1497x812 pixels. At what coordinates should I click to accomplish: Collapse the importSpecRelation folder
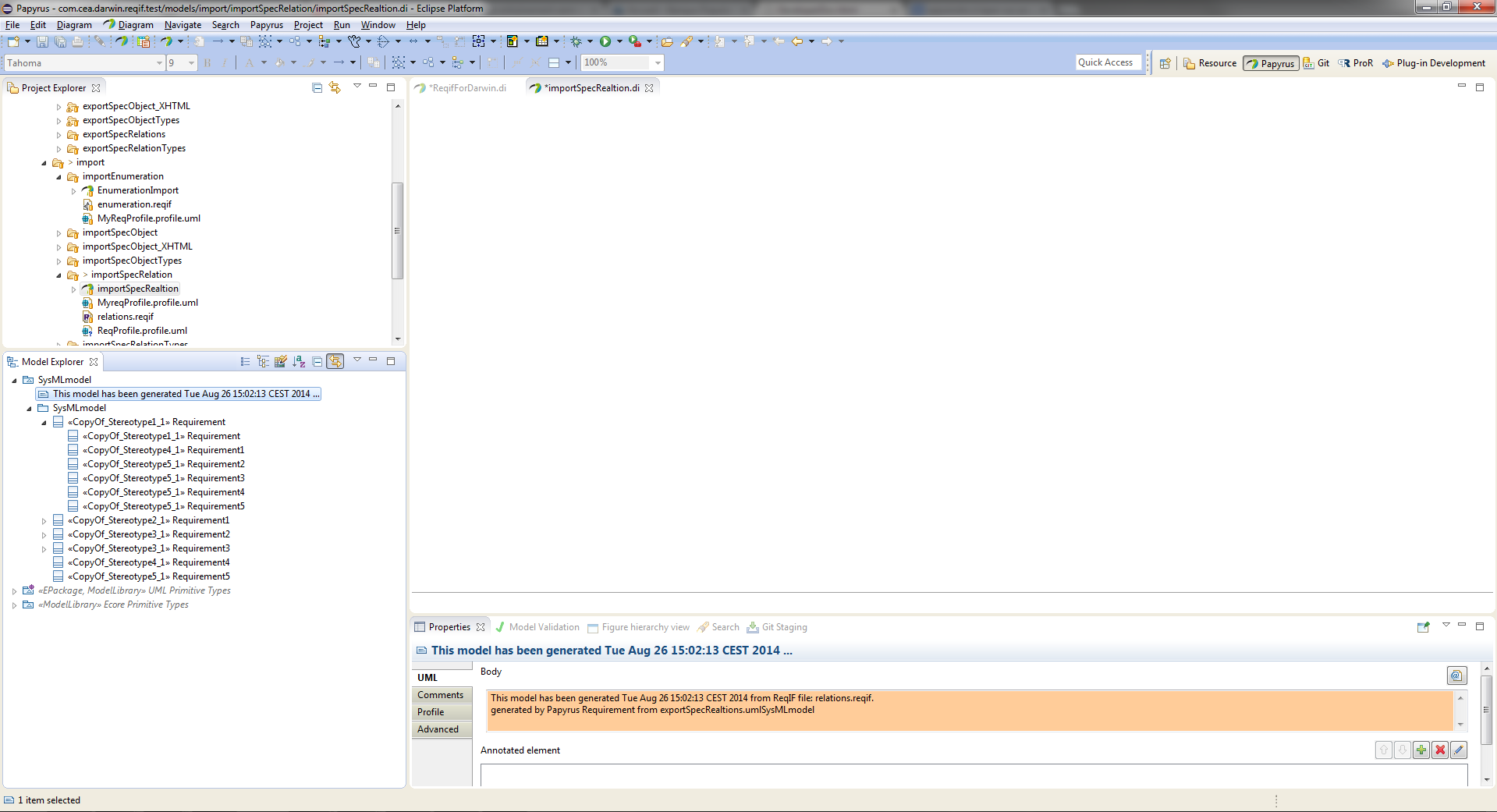(x=59, y=275)
